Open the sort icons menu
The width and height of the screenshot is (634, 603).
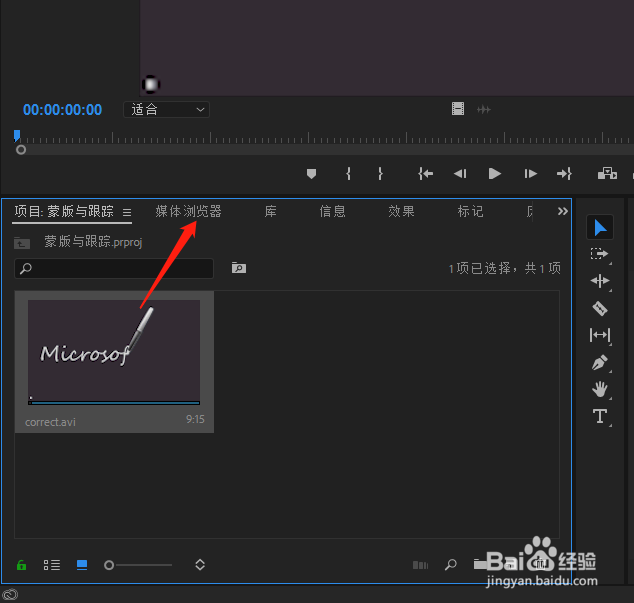200,565
